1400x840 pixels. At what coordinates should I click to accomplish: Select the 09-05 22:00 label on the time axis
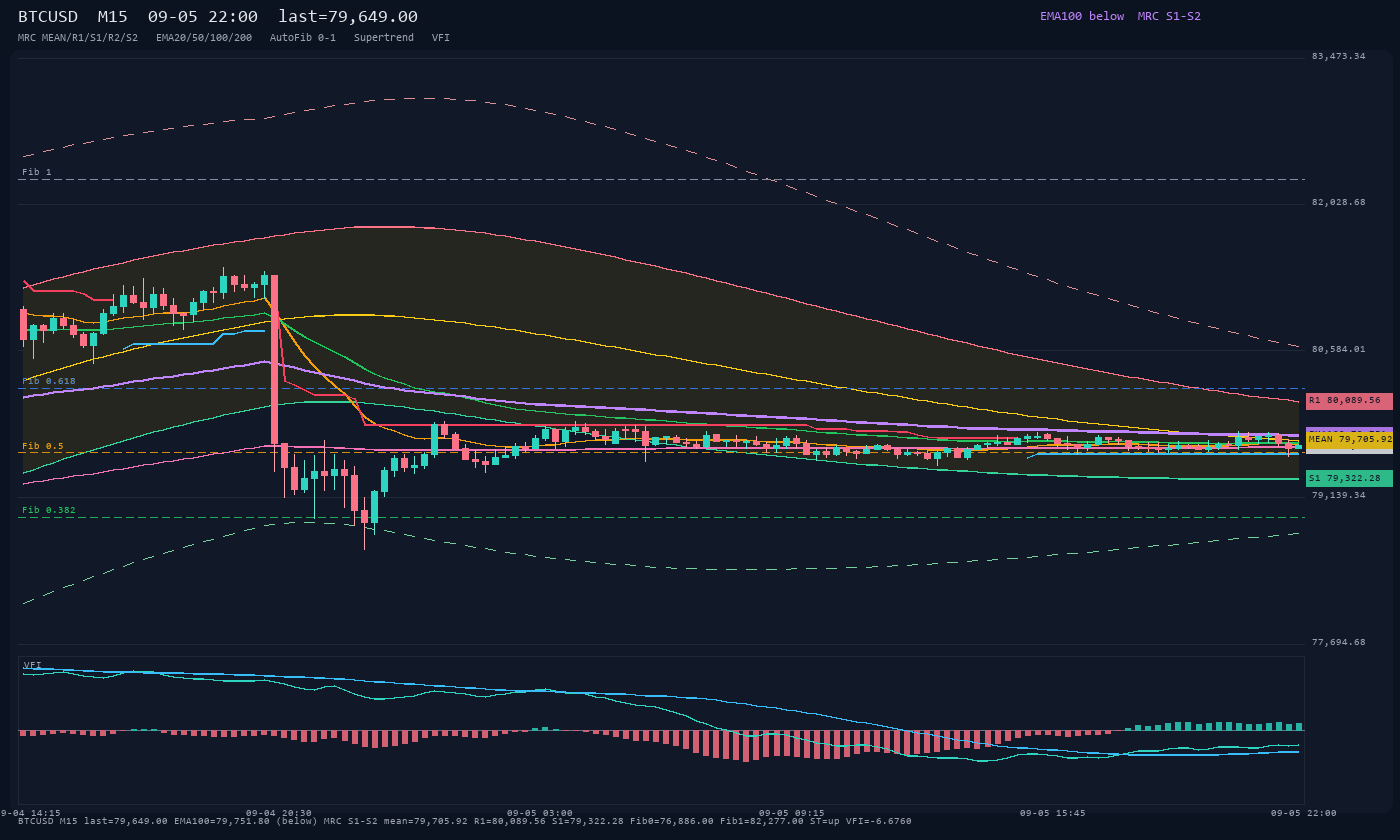1304,813
